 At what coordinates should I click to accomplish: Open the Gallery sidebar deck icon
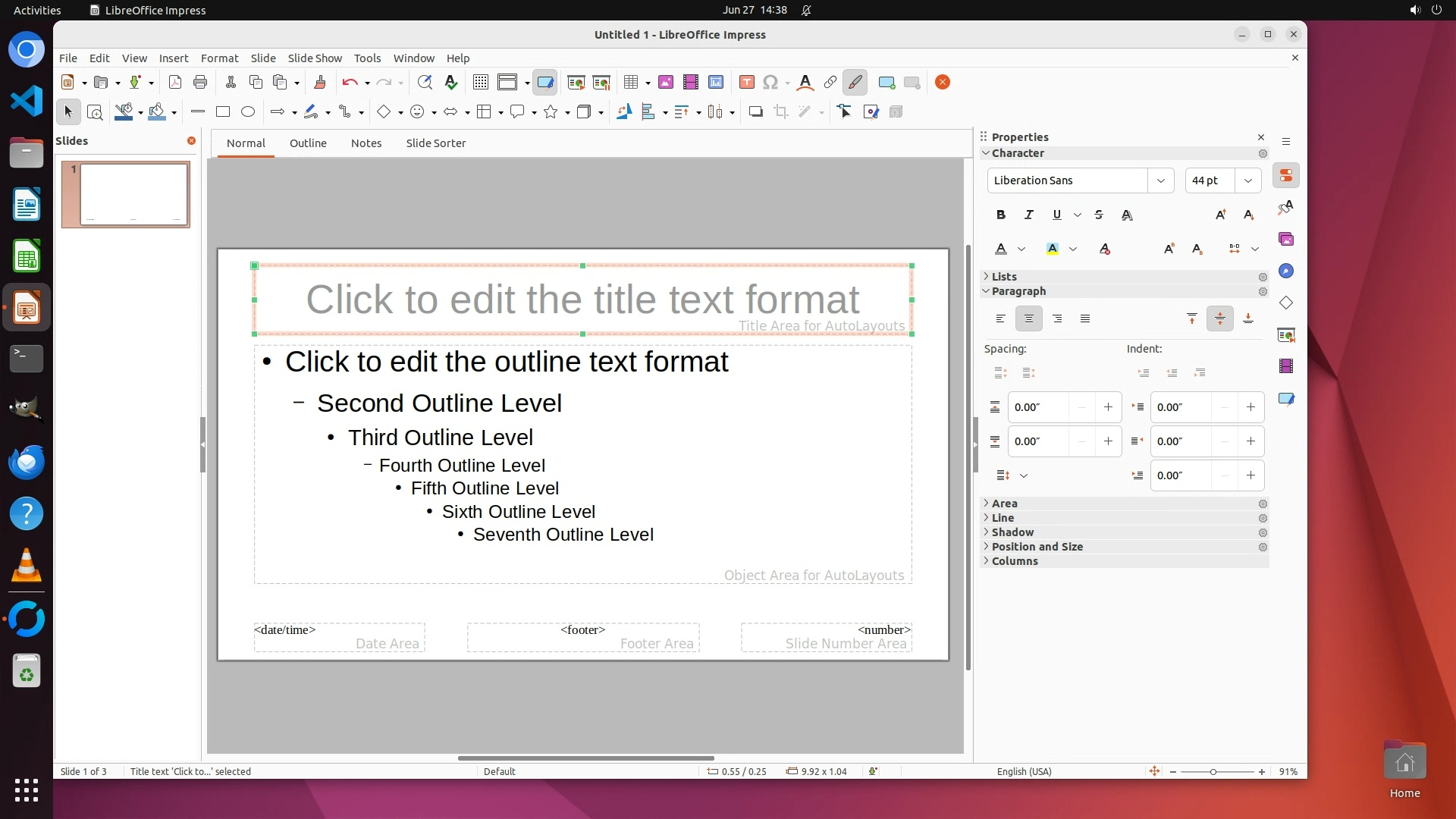[x=1286, y=240]
